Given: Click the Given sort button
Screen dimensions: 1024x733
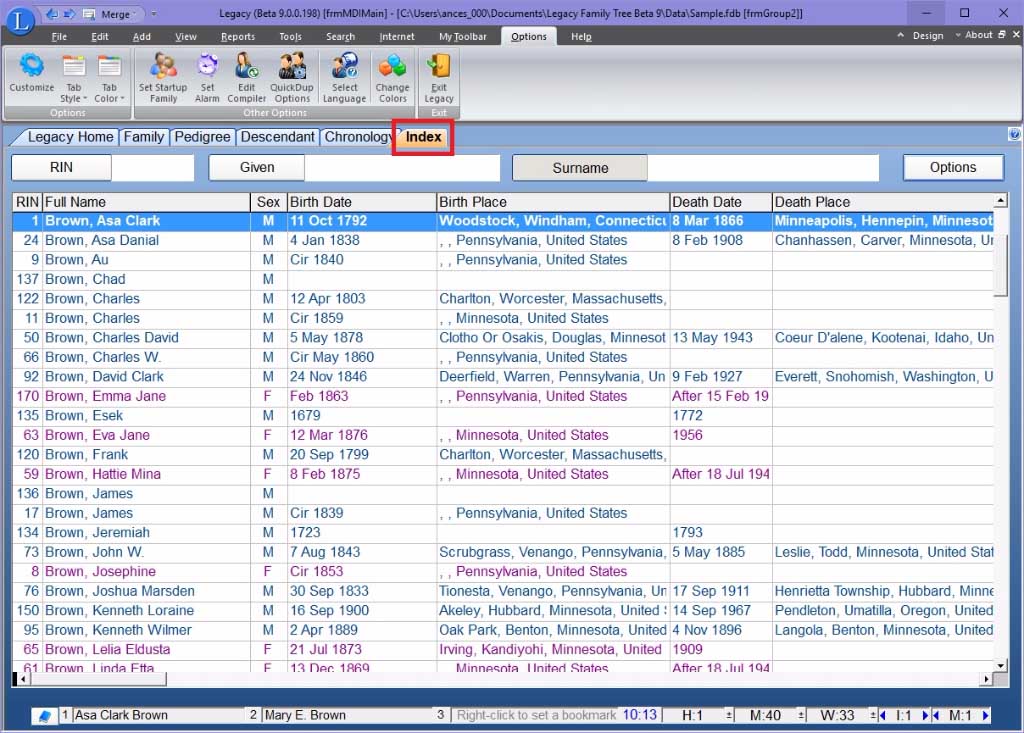Looking at the screenshot, I should point(257,167).
